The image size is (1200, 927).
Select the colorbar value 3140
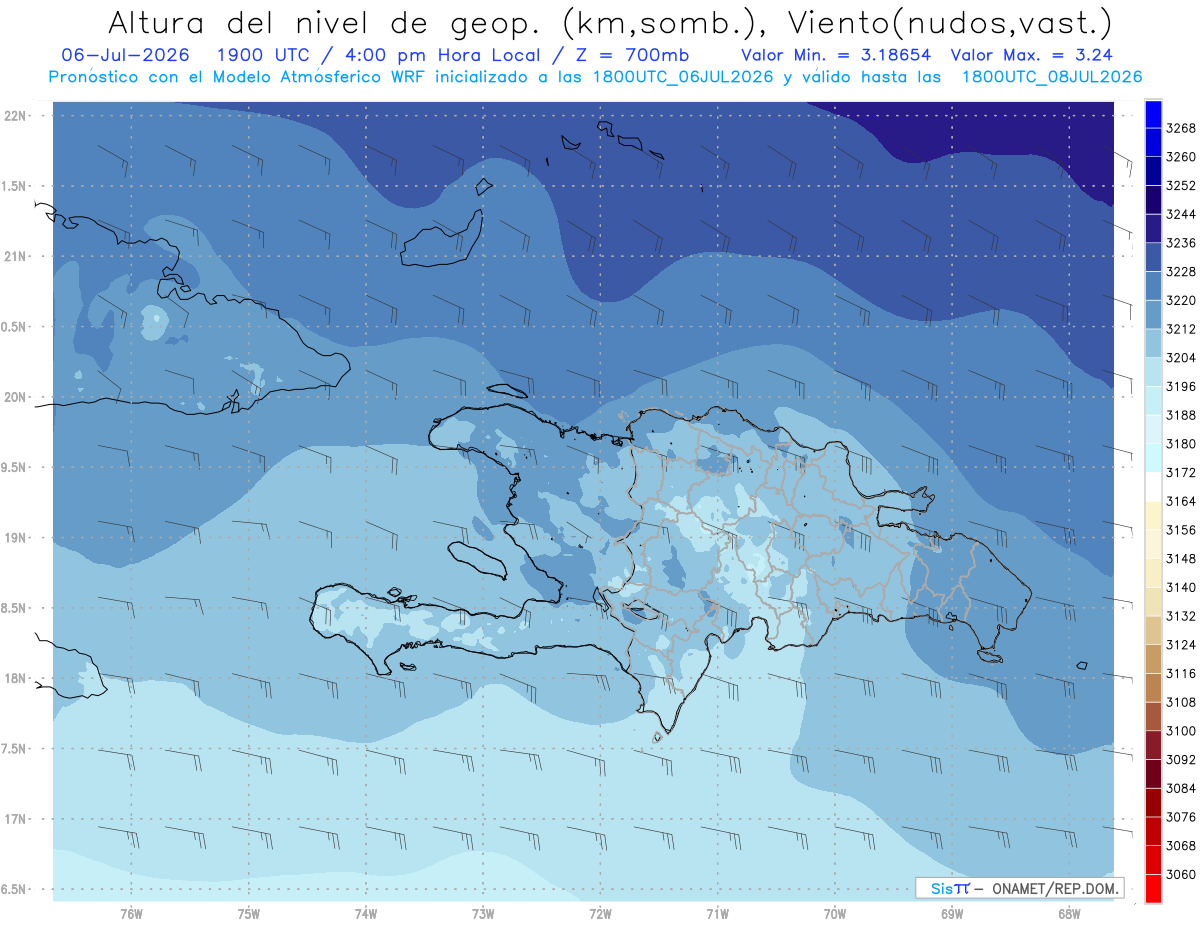1180,587
